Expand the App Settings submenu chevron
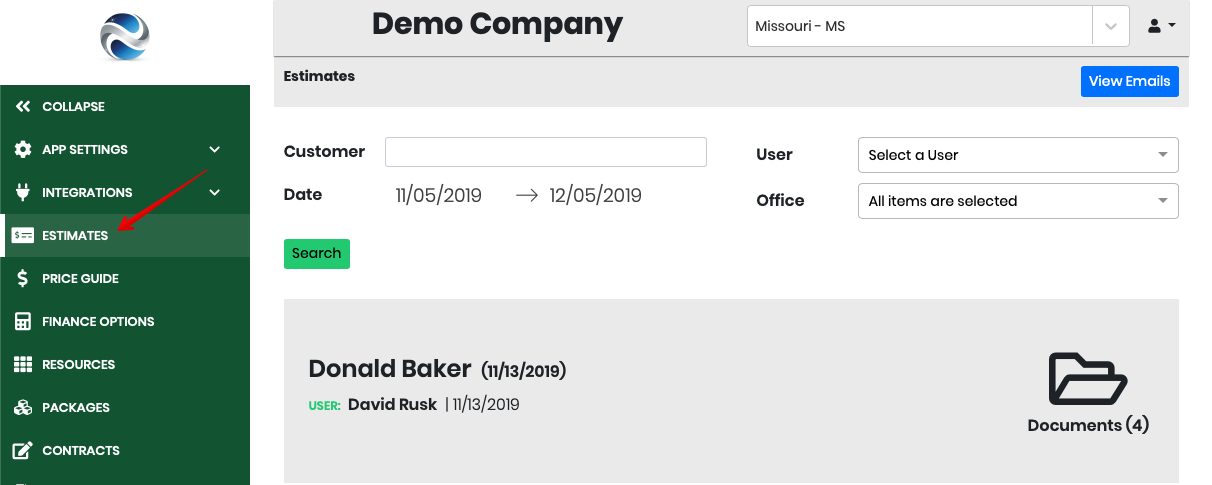Image resolution: width=1212 pixels, height=485 pixels. click(214, 149)
